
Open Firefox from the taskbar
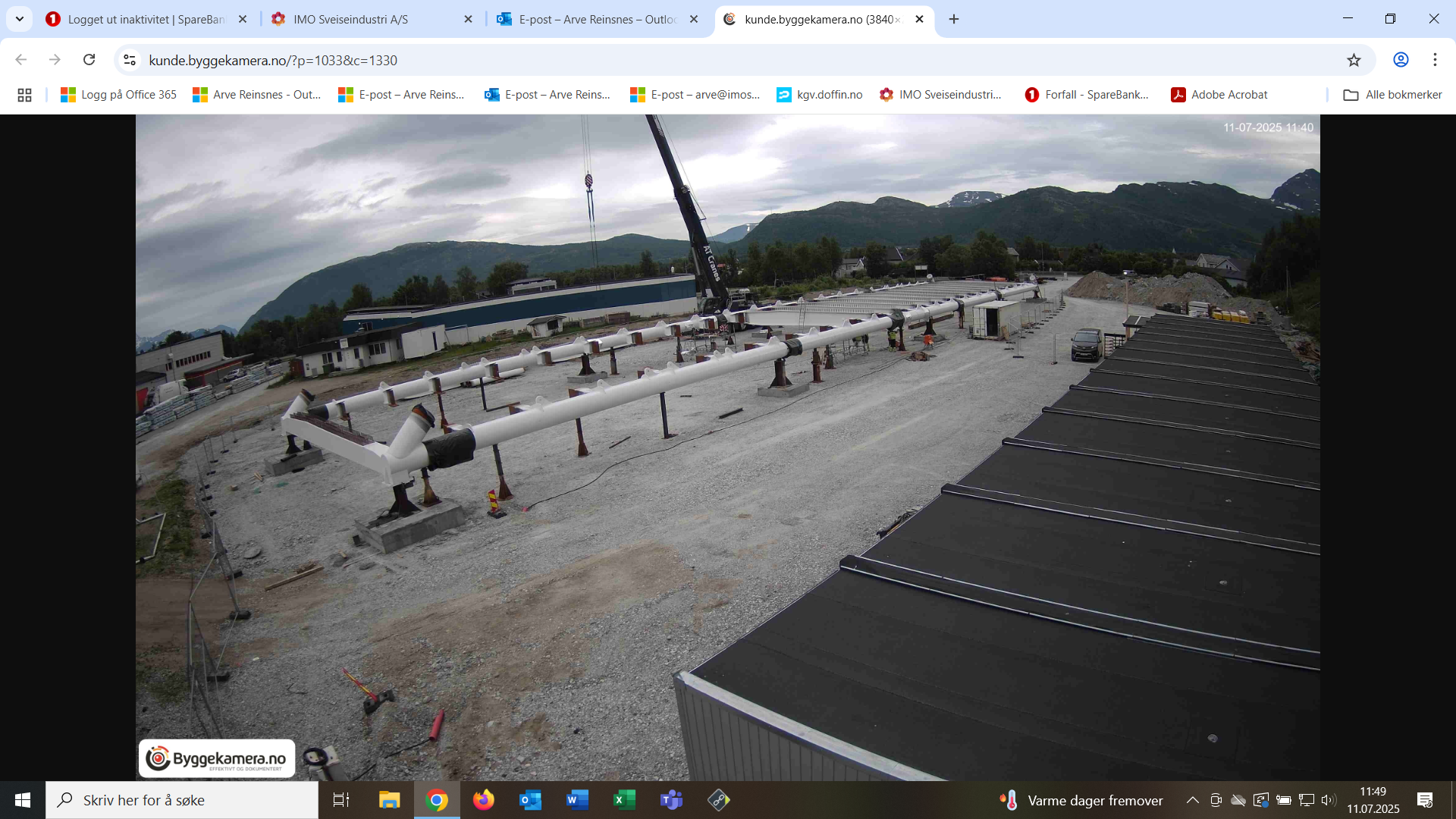[483, 800]
